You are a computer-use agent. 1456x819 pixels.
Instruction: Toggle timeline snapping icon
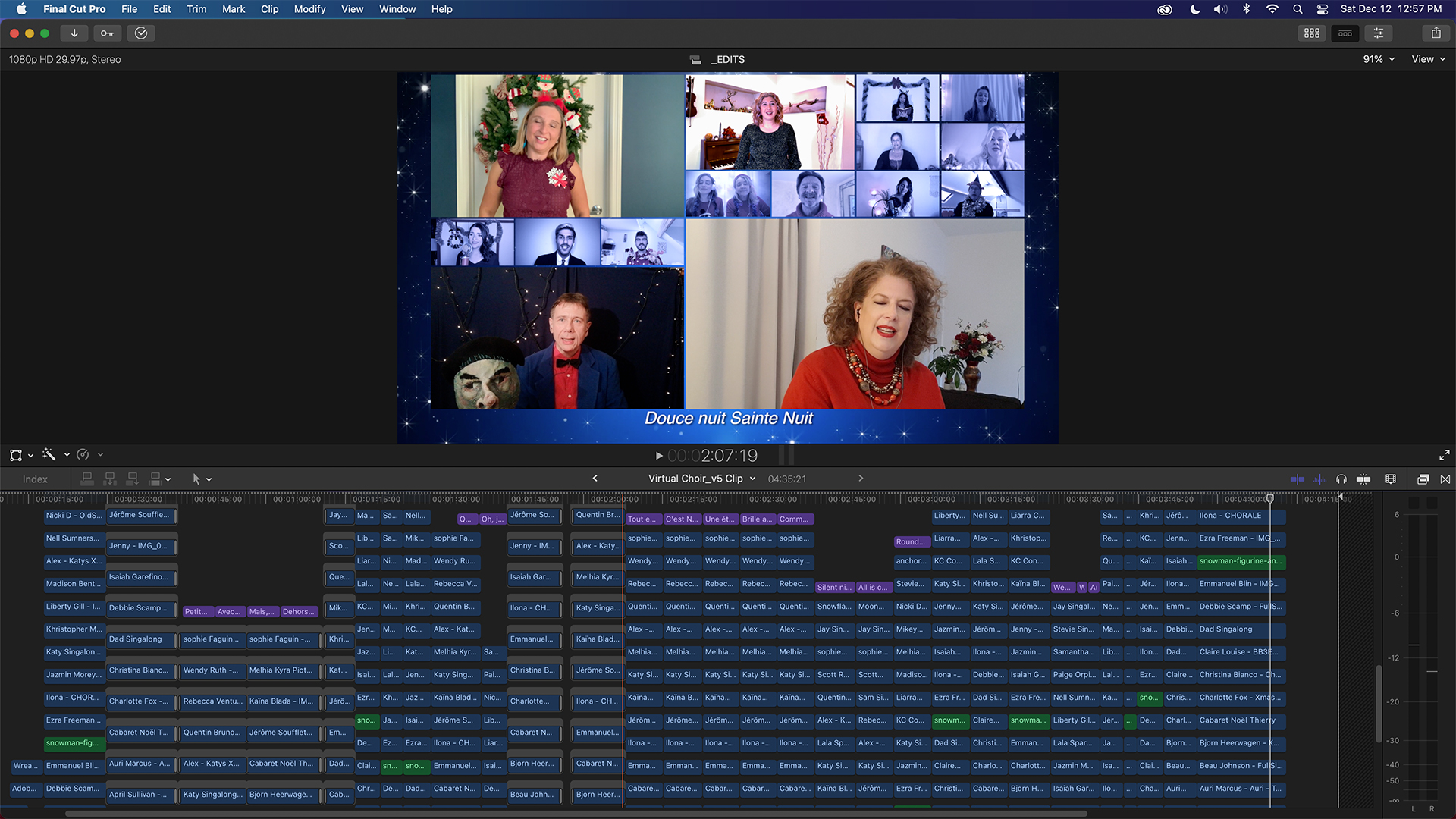coord(1363,479)
